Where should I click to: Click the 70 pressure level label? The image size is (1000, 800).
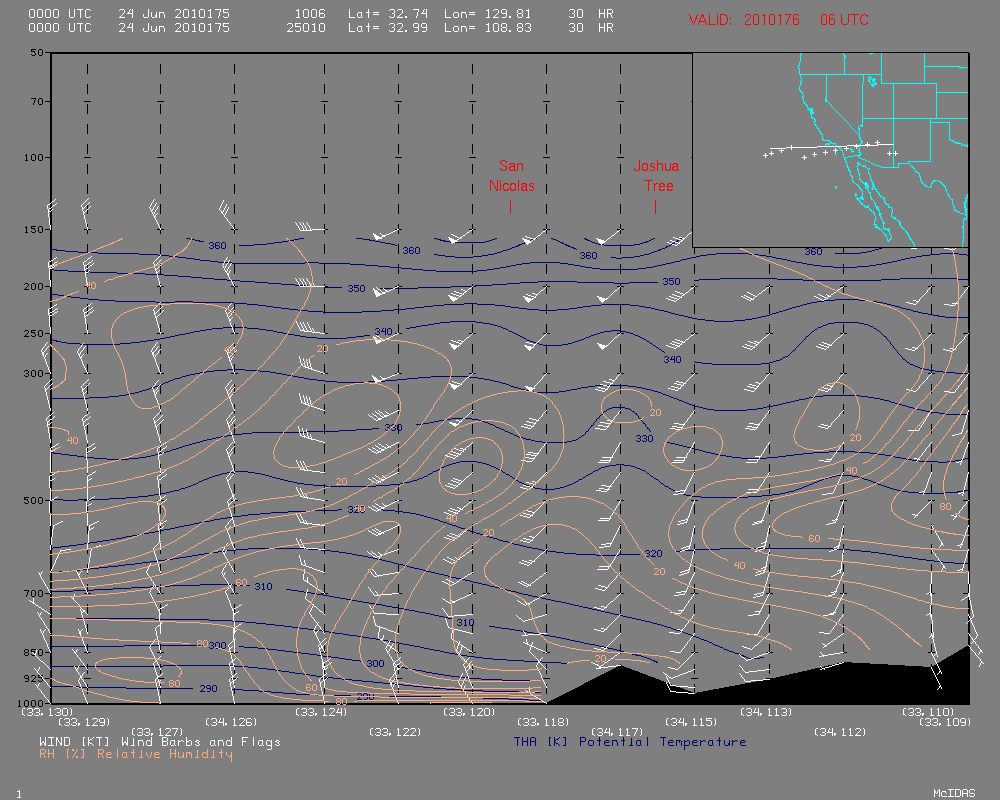(x=37, y=101)
